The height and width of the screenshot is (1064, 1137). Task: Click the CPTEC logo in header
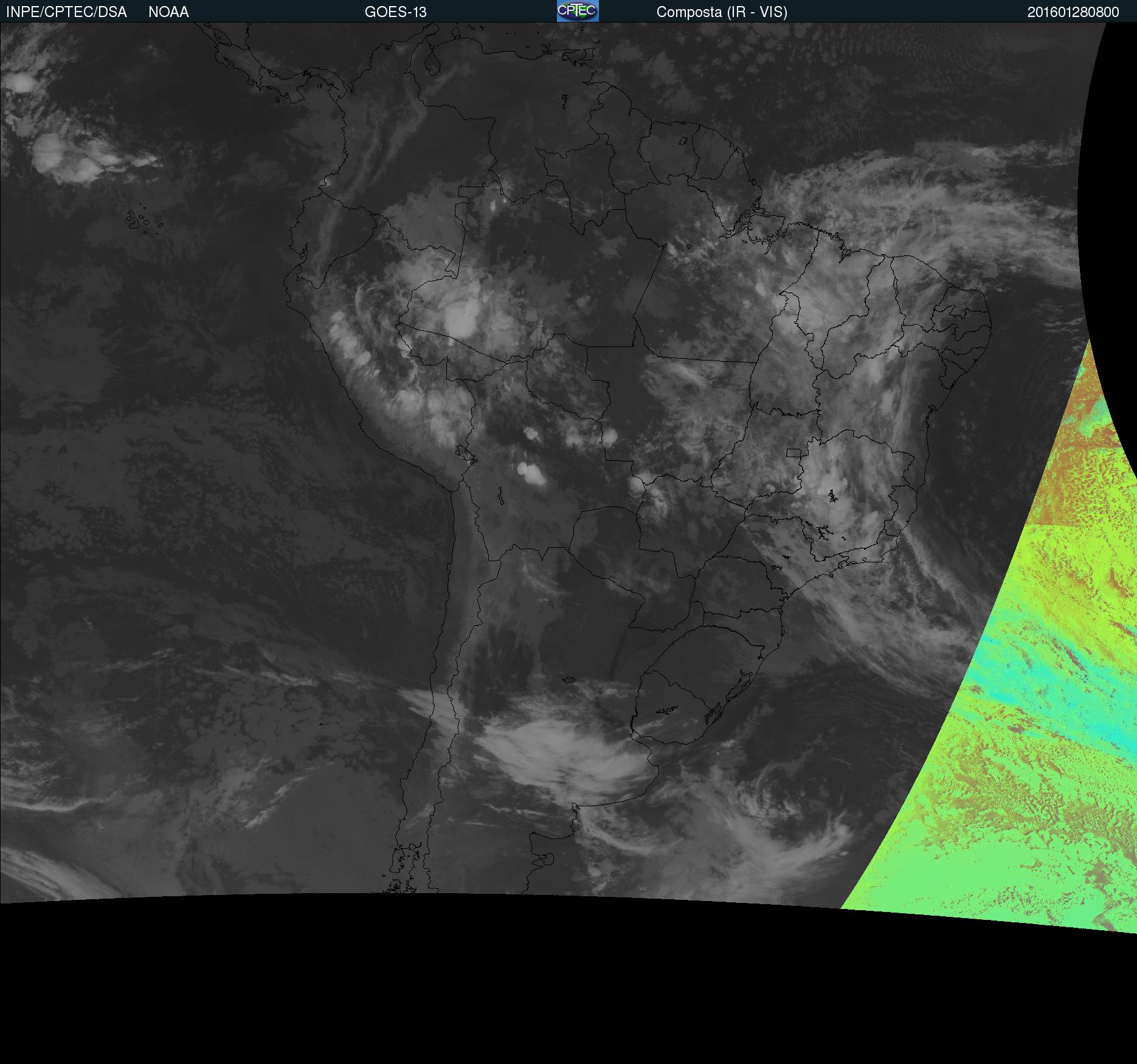tap(578, 11)
